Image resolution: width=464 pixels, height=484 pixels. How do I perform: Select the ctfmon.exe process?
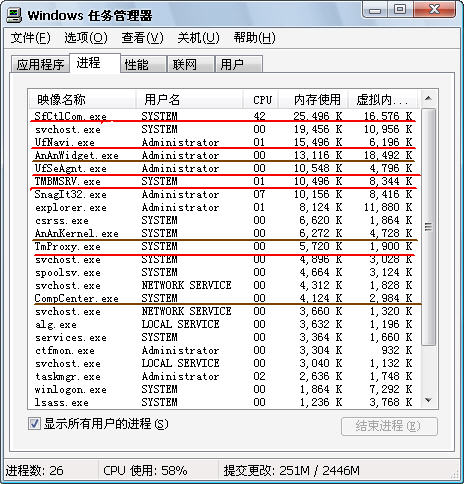[x=224, y=350]
